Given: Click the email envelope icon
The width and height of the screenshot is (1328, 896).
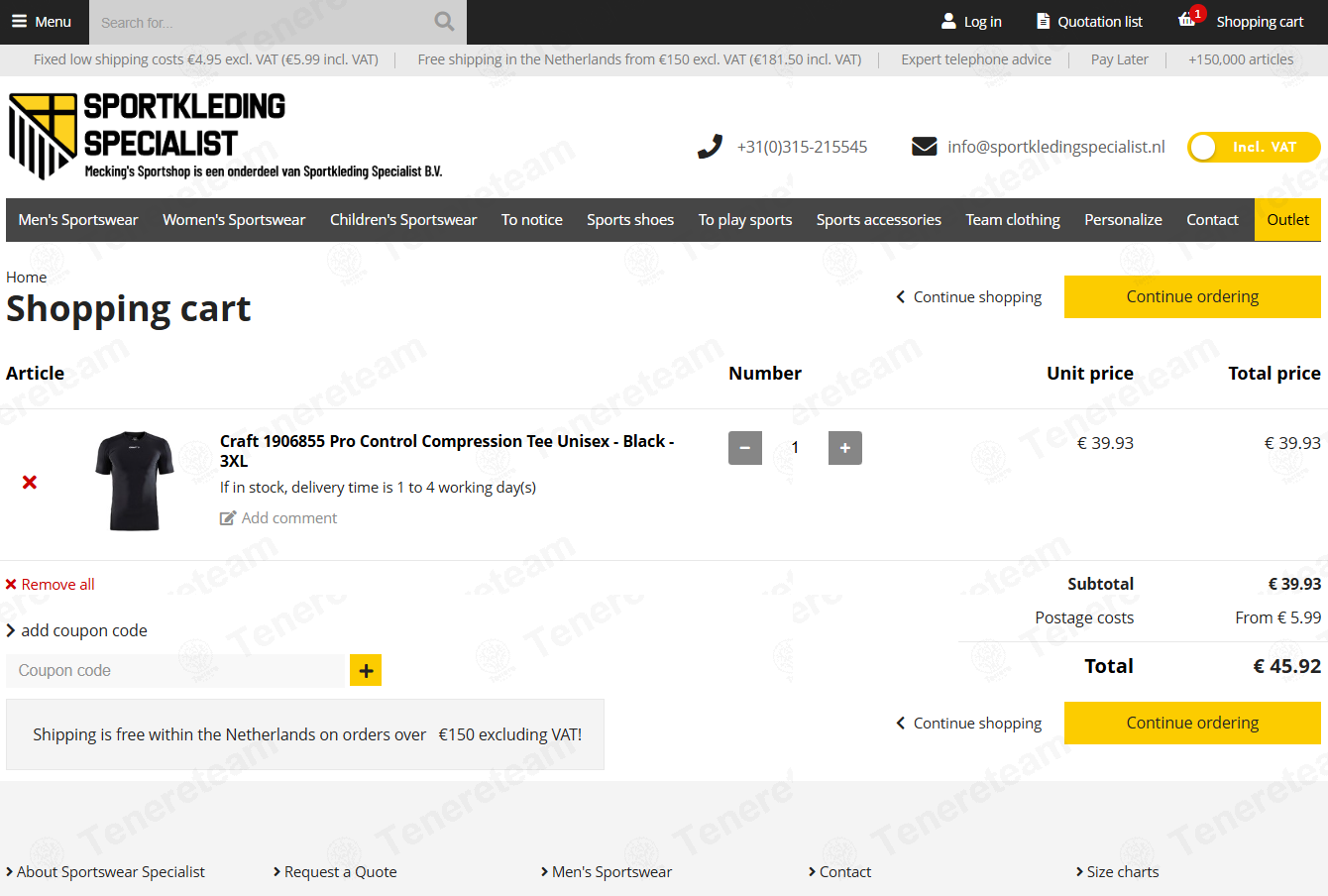Looking at the screenshot, I should tap(924, 147).
